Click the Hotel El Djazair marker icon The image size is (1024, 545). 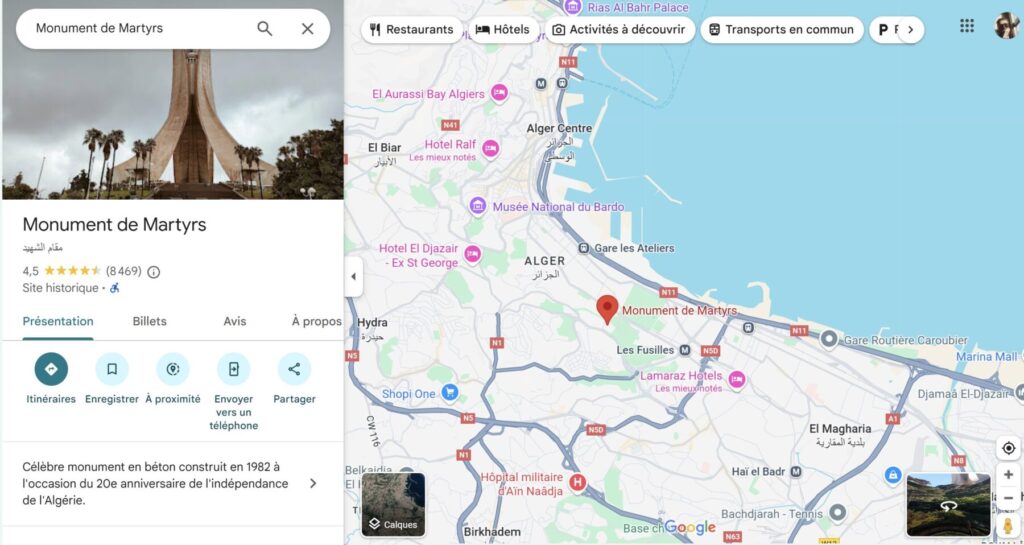472,253
